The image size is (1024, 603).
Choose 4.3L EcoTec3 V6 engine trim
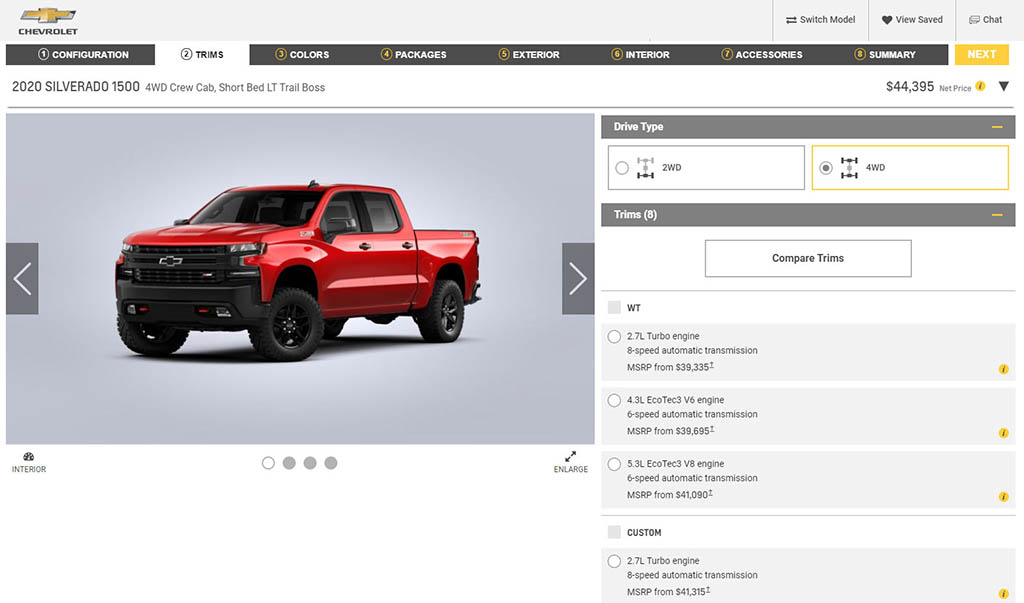[x=614, y=400]
